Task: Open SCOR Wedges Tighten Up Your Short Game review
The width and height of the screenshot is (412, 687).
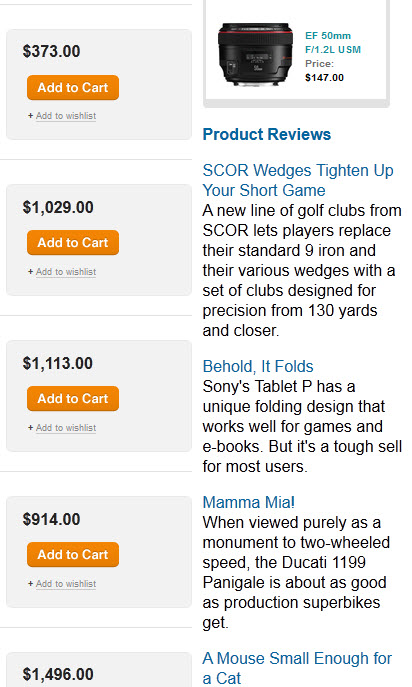Action: [298, 180]
